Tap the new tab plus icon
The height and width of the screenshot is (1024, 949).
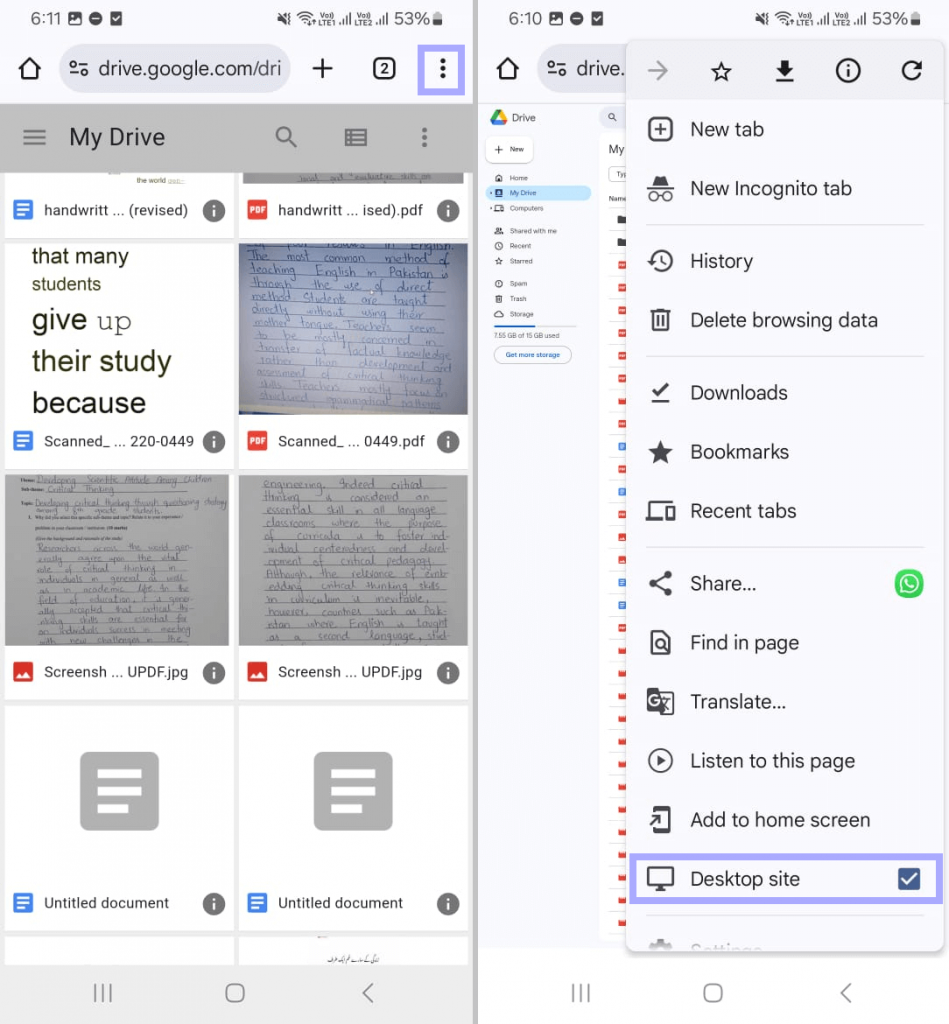(322, 69)
